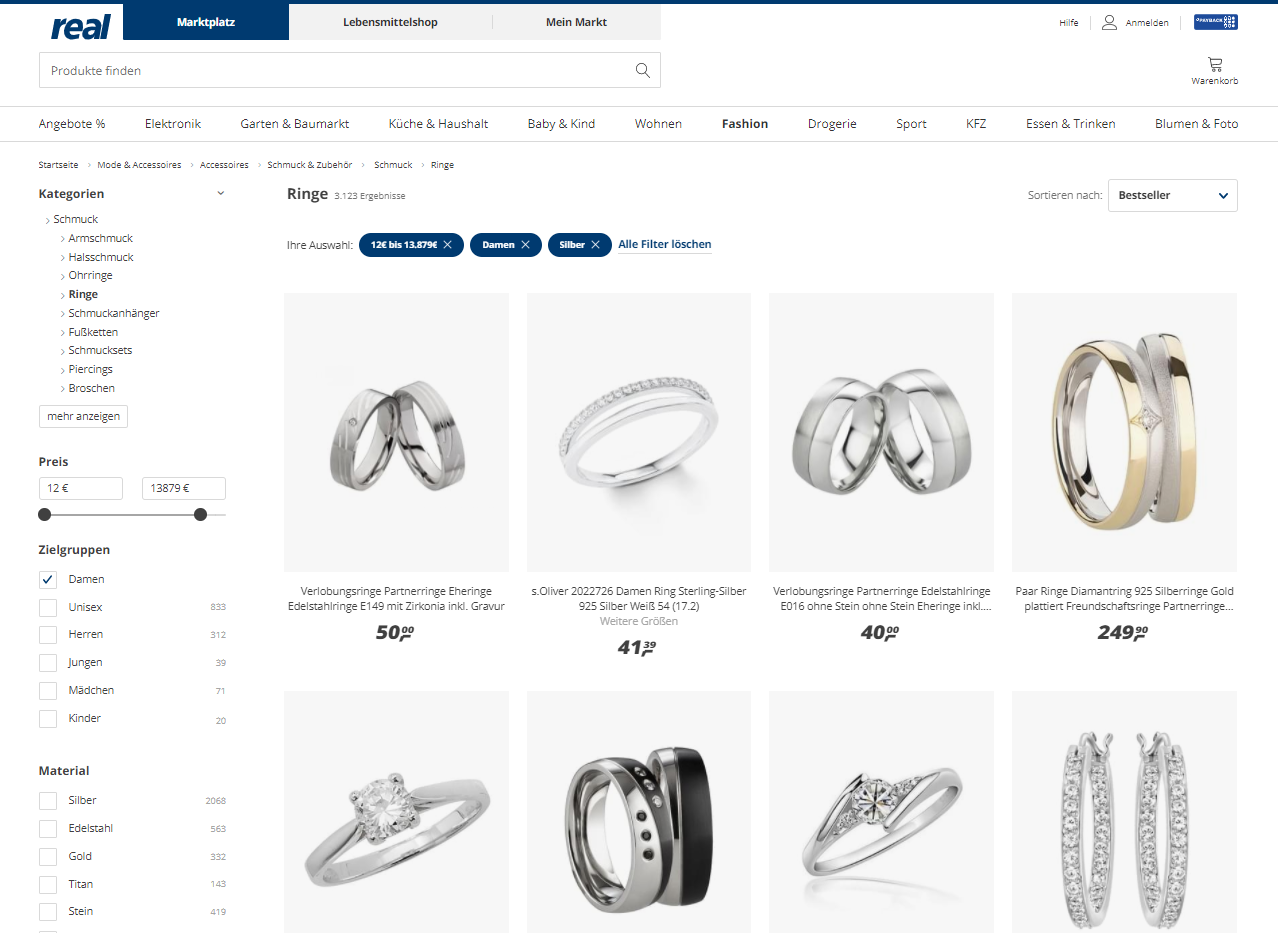1278x933 pixels.
Task: Click the minimum price slider handle
Action: pyautogui.click(x=44, y=514)
